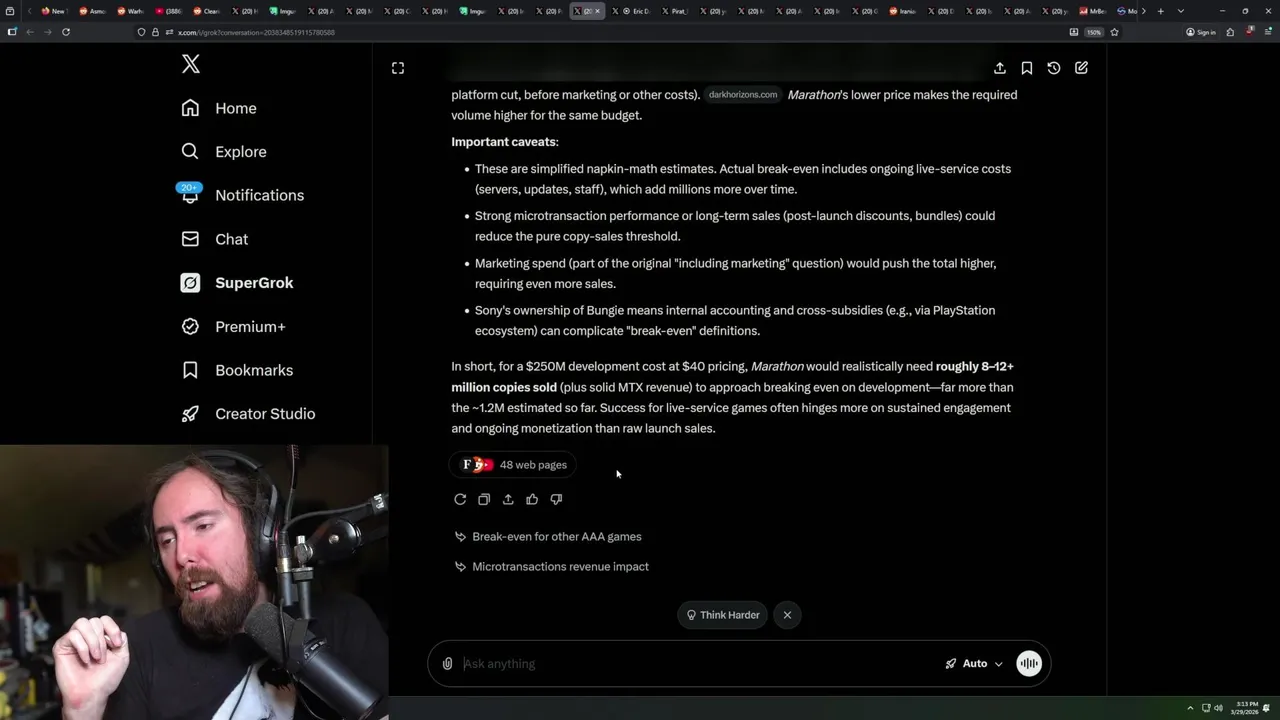Image resolution: width=1280 pixels, height=720 pixels.
Task: Share the Grok response with share icon
Action: [x=508, y=499]
